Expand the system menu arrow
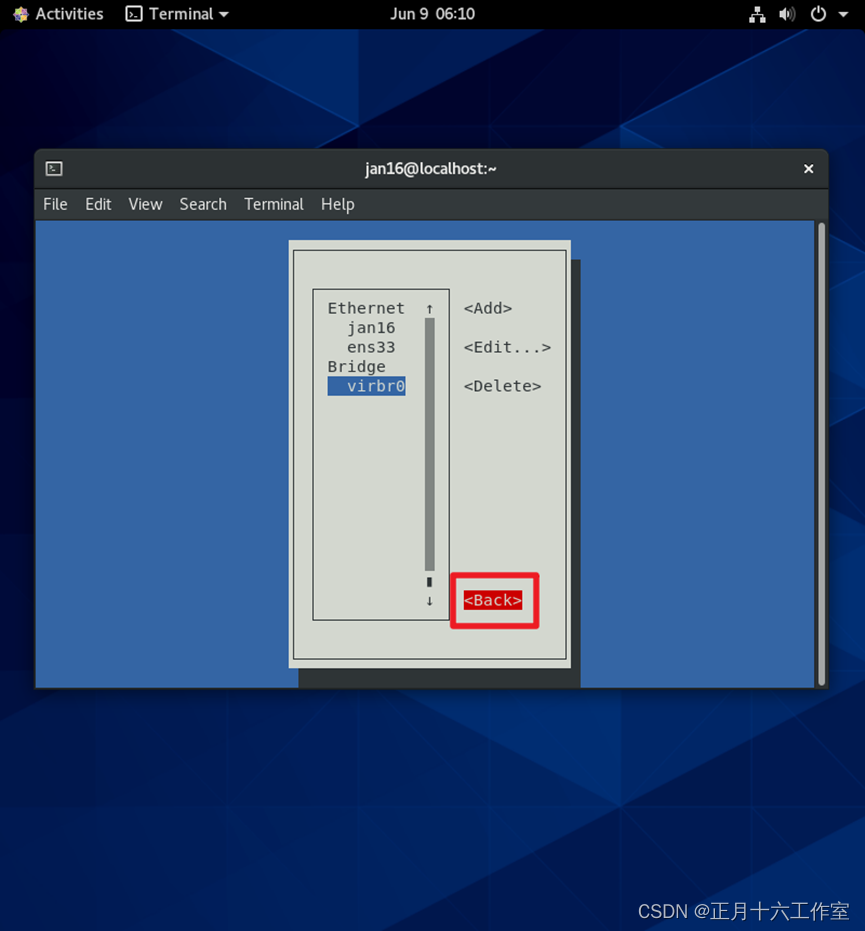Screen dimensions: 865x931 (843, 14)
